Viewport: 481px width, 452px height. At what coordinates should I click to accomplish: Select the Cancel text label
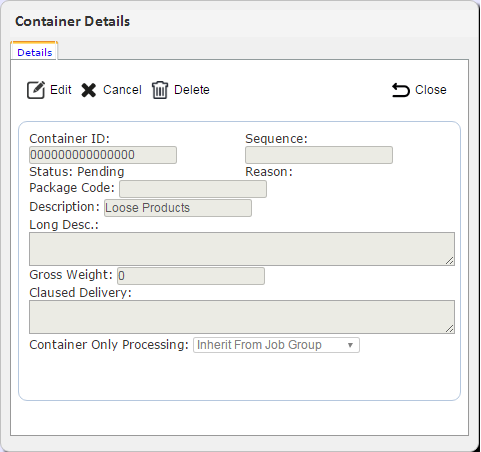(122, 90)
